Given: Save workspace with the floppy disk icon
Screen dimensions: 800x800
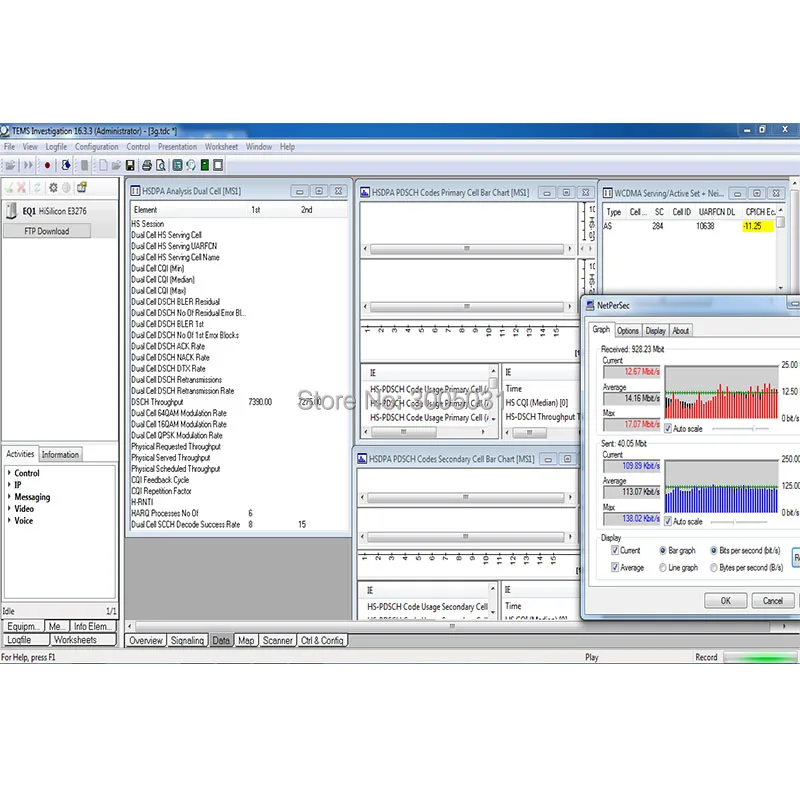Looking at the screenshot, I should 130,165.
